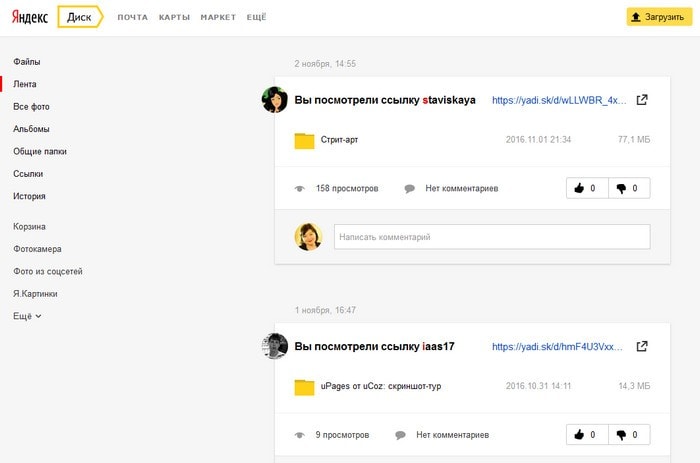
Task: Click the Загрузить upload button
Action: 659,17
